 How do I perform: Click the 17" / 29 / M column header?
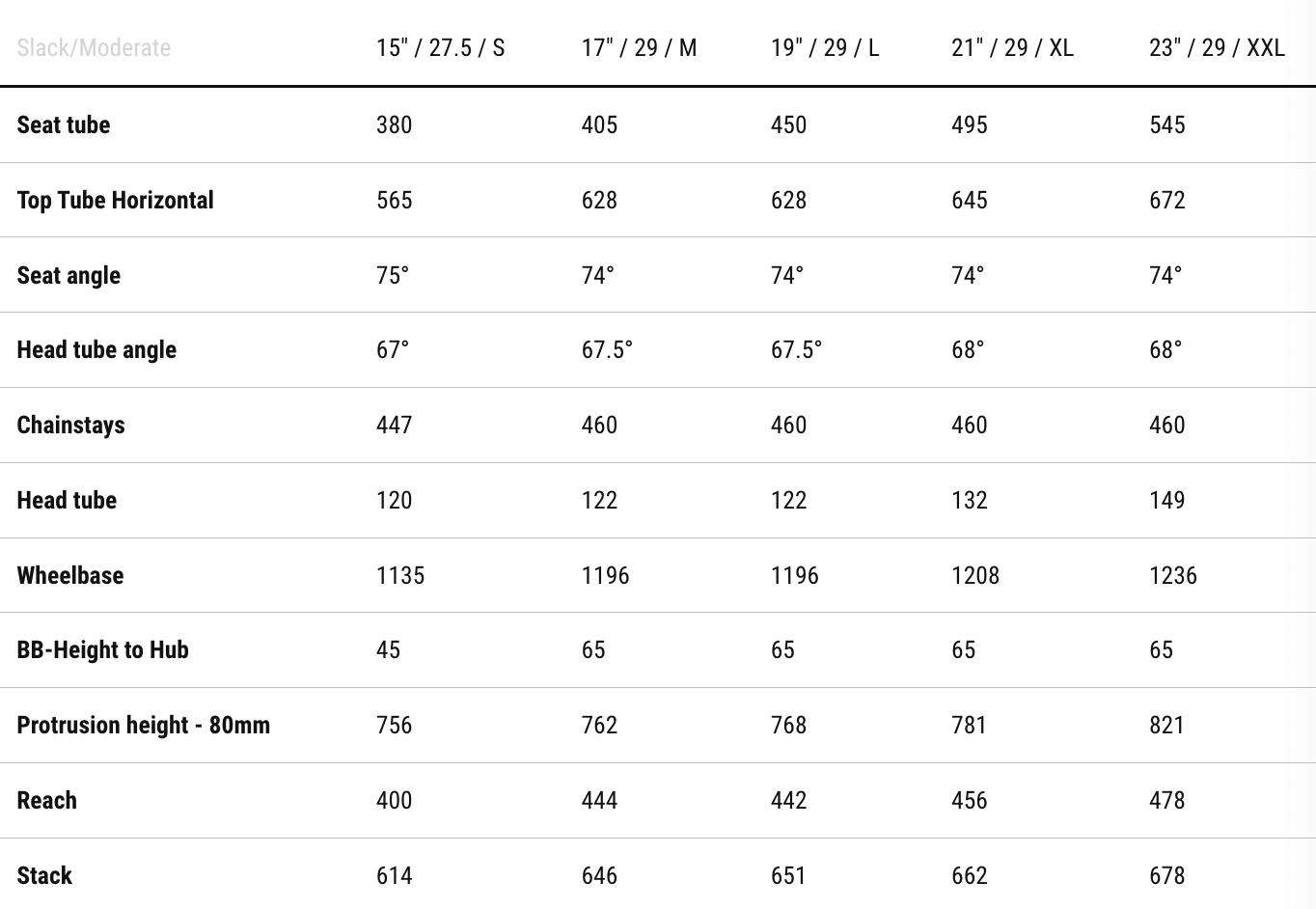tap(639, 48)
